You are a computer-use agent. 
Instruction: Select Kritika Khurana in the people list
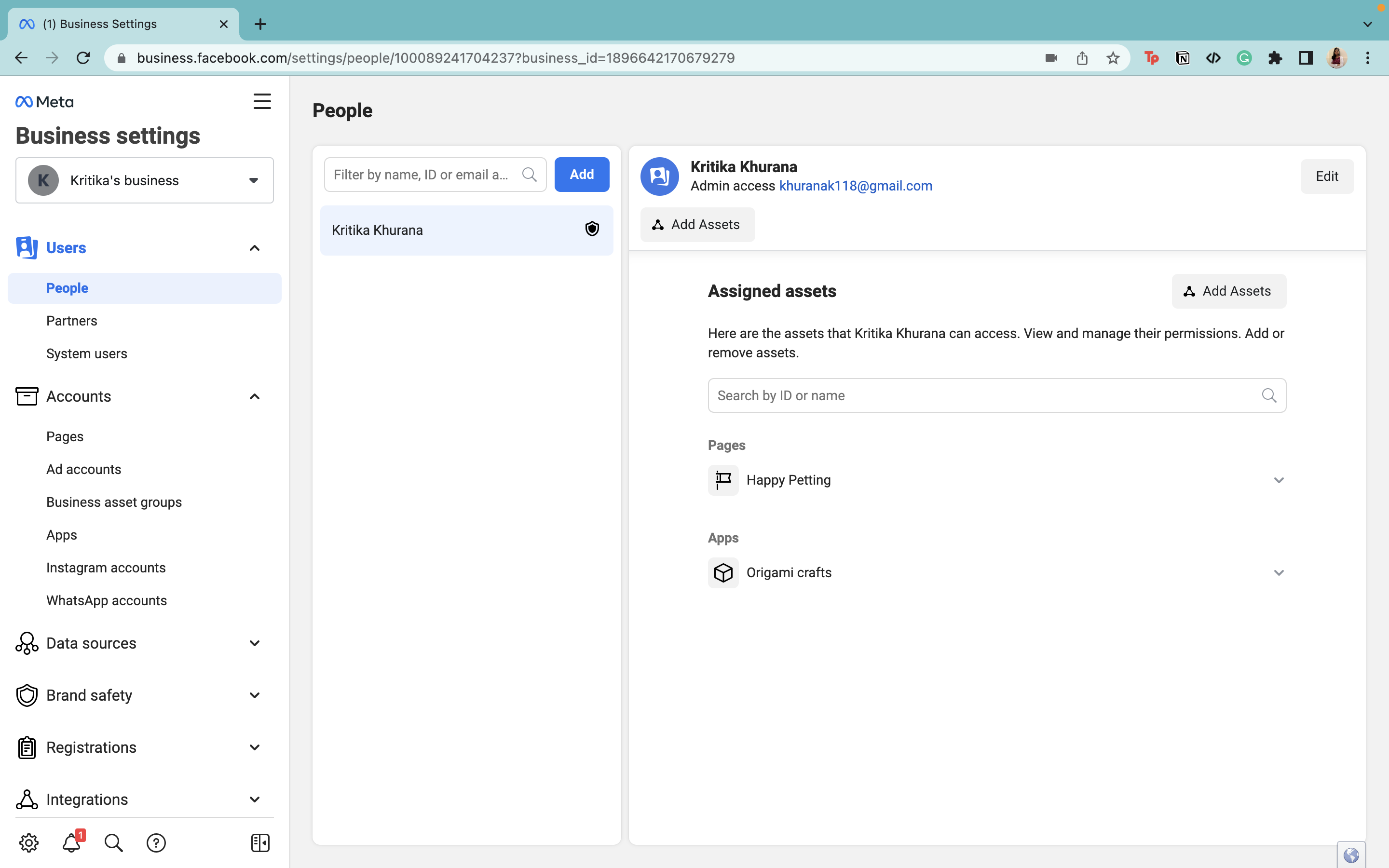coord(467,230)
